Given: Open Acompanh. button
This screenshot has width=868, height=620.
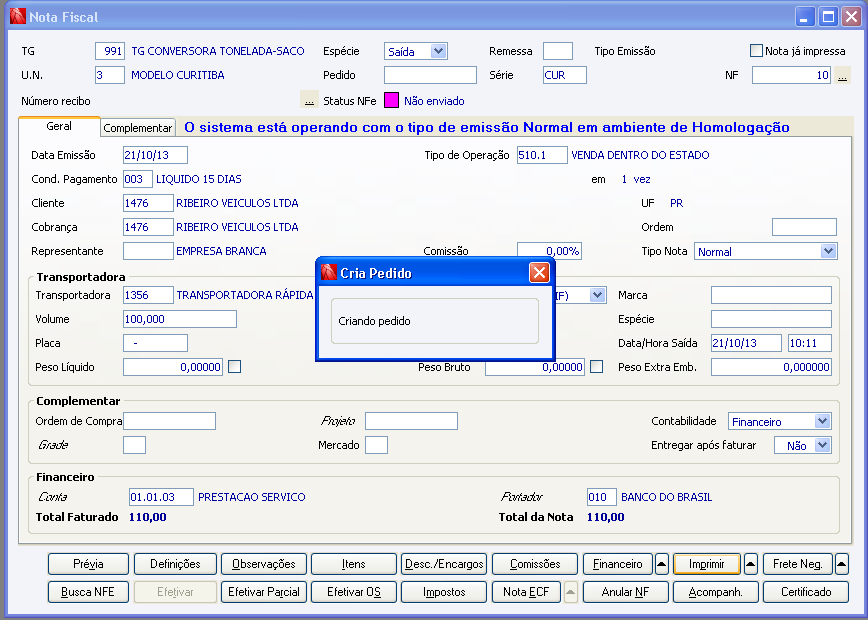Looking at the screenshot, I should click(716, 592).
